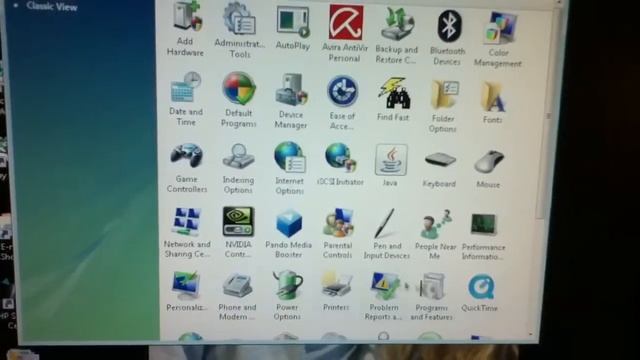This screenshot has height=360, width=640.
Task: Launch Device Manager
Action: (291, 91)
